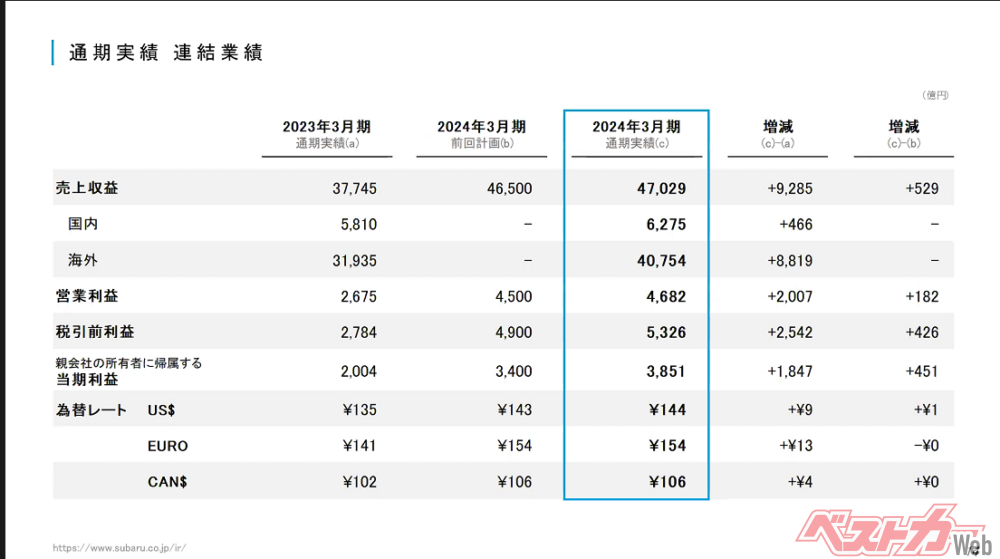This screenshot has width=1000, height=559.
Task: Select the 2024年3月期 前回計画(b) column header
Action: pyautogui.click(x=481, y=135)
